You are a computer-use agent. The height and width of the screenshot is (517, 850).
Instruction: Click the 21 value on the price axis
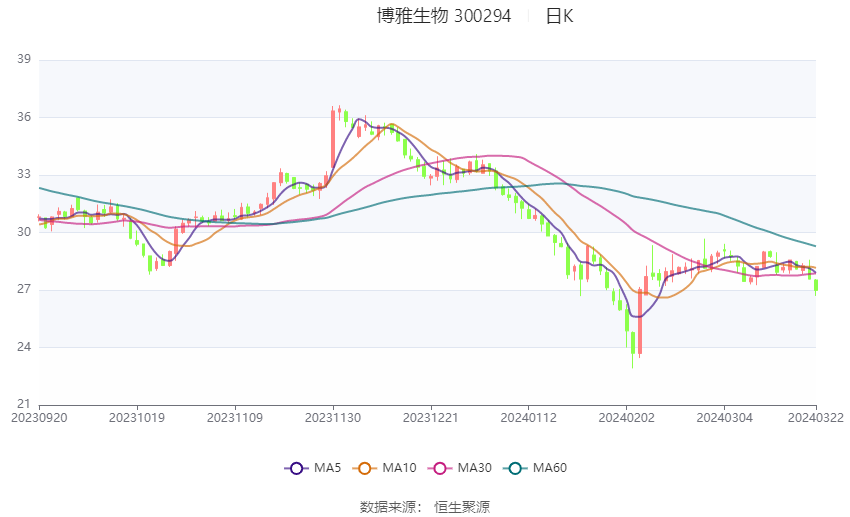tap(24, 405)
